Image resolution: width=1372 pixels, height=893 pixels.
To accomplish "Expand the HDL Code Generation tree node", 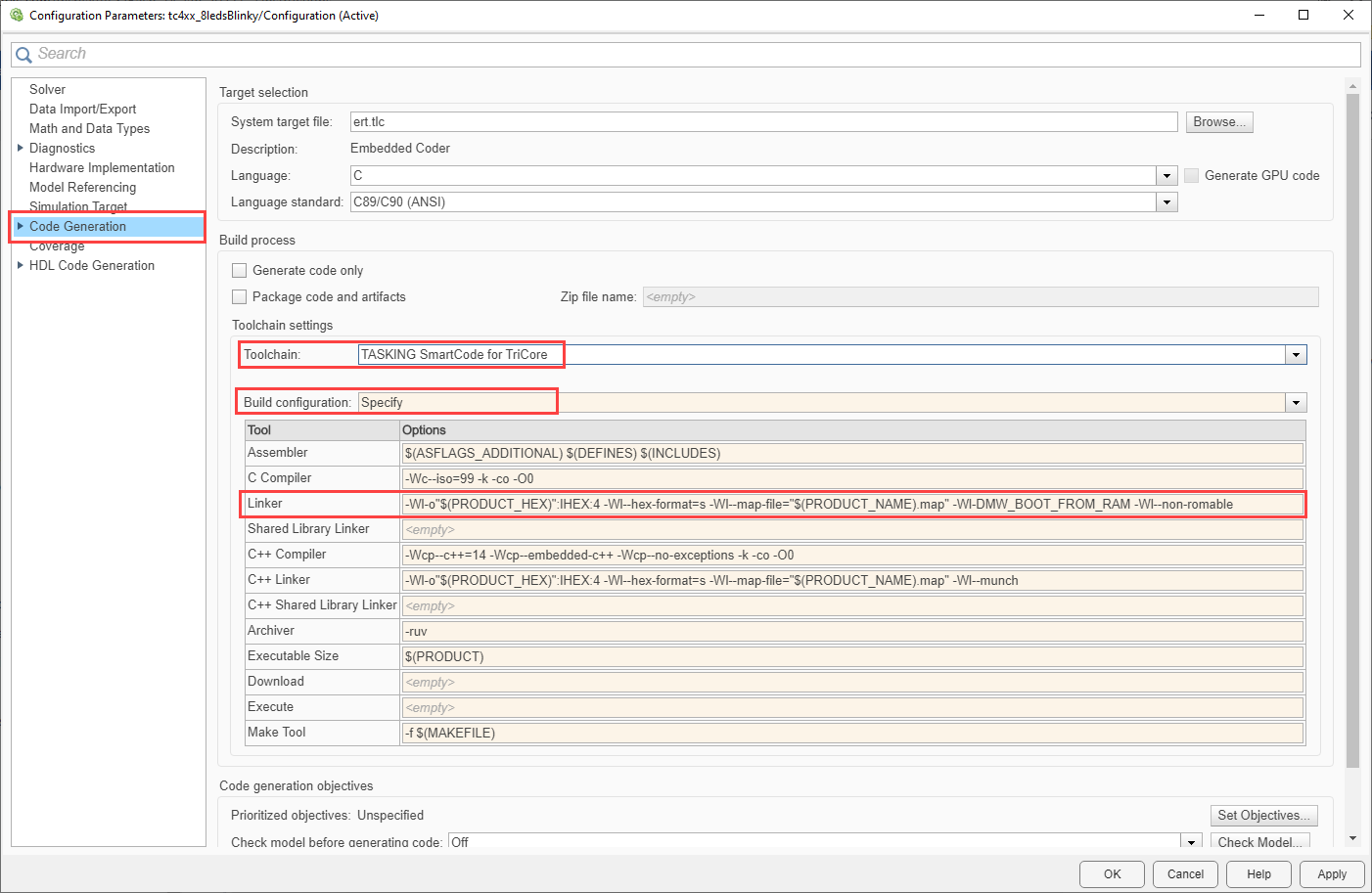I will (x=22, y=265).
